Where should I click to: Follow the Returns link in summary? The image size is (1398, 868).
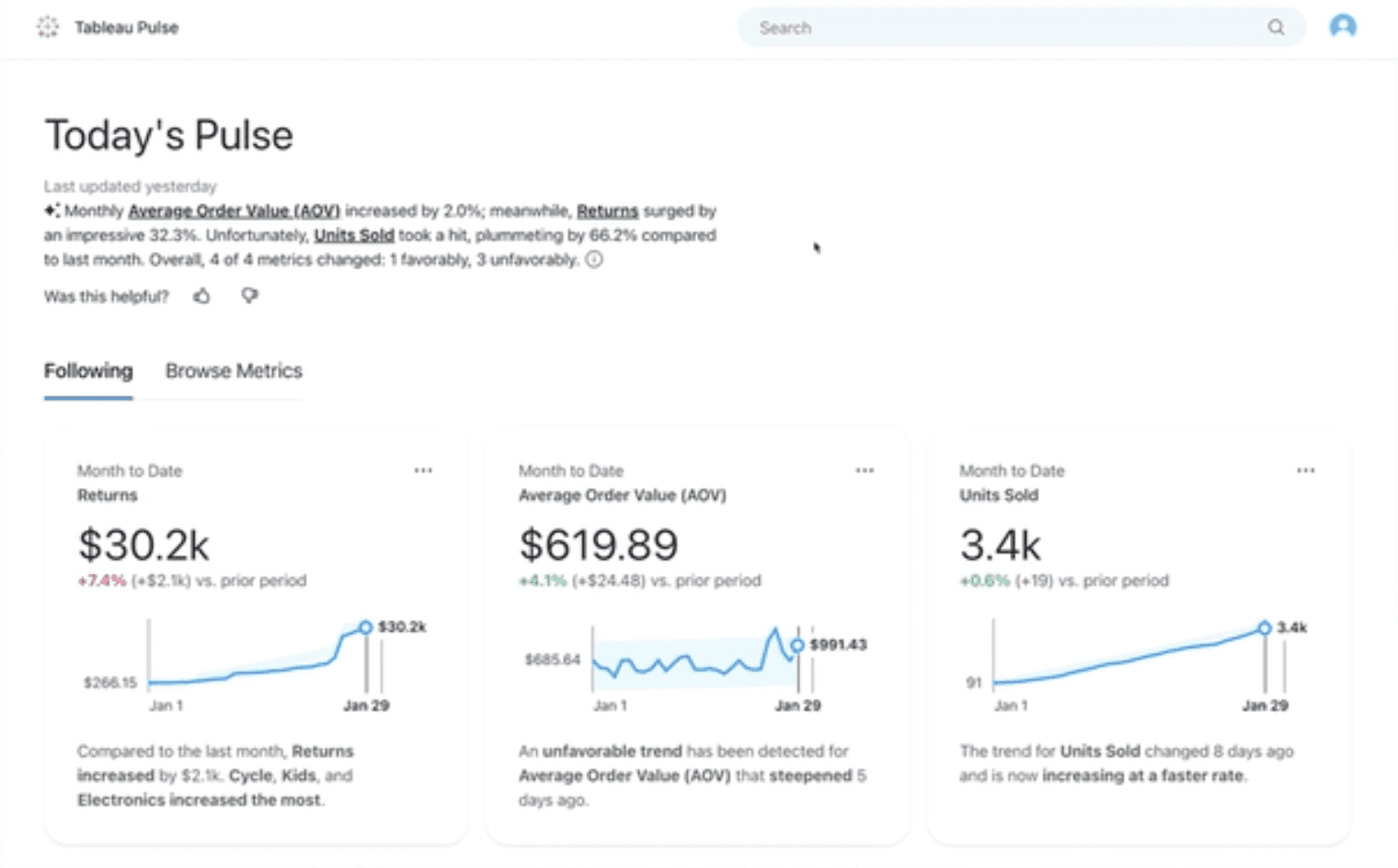point(607,211)
